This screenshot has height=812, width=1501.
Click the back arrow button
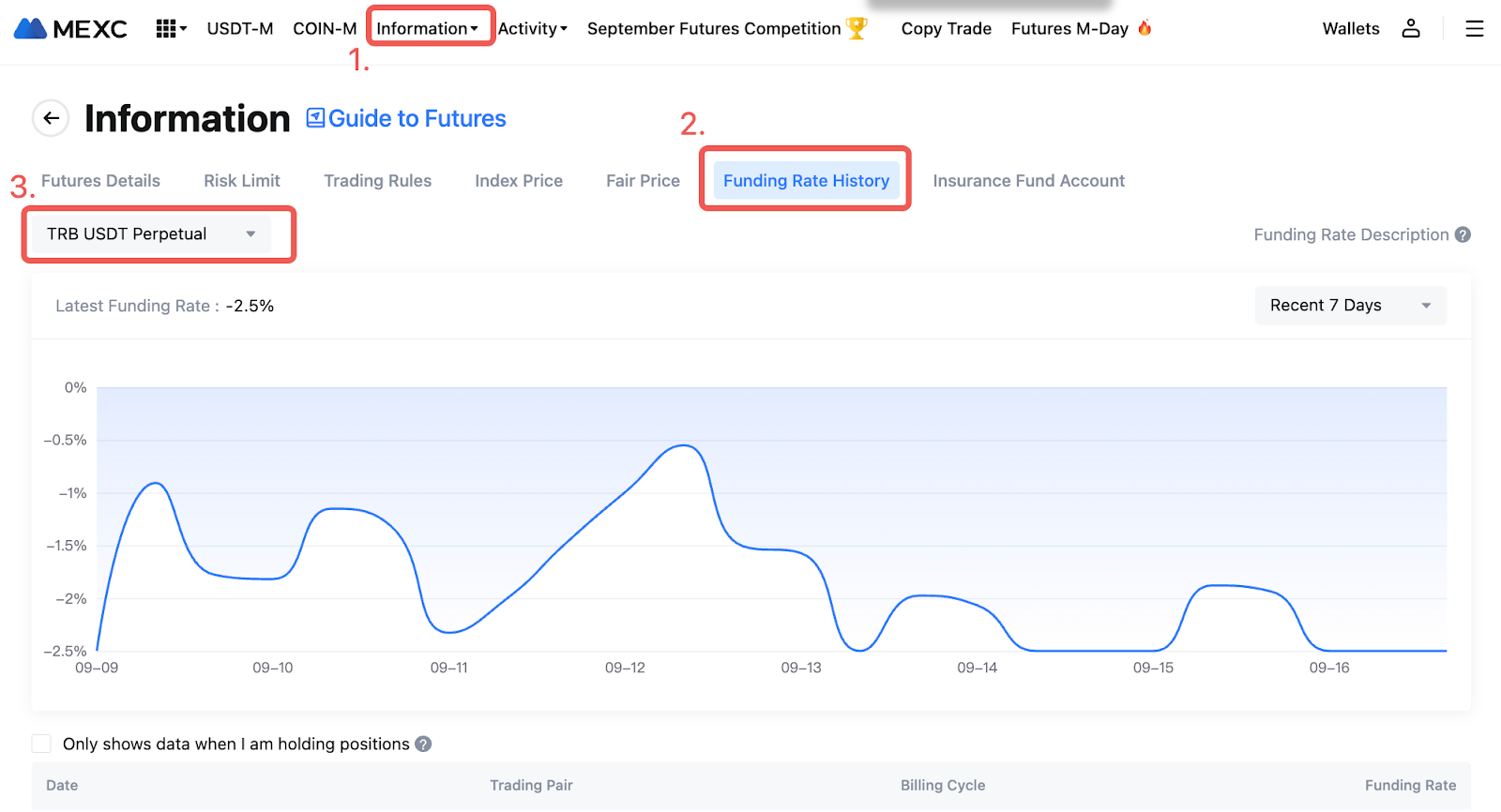(x=51, y=118)
